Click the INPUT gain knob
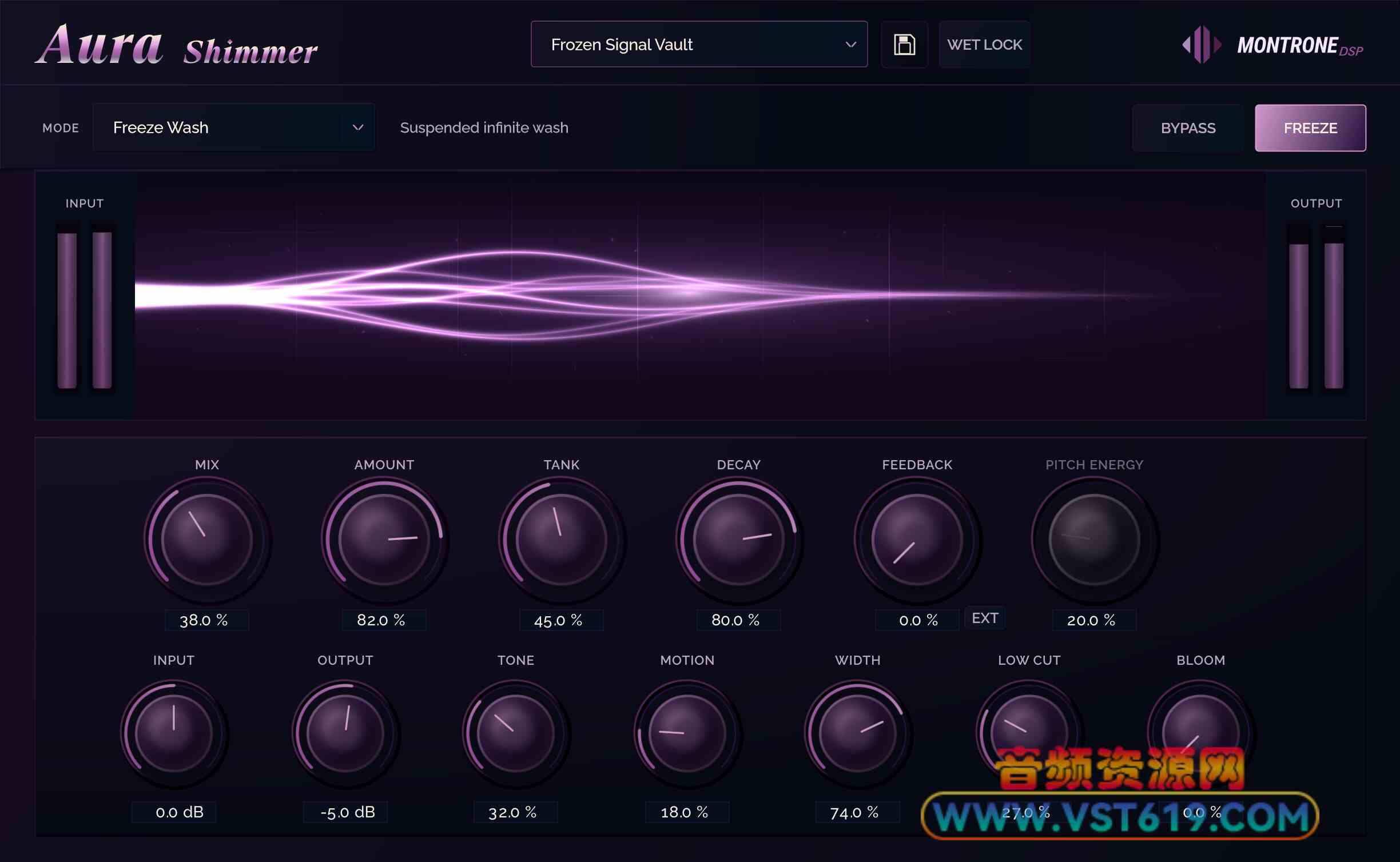1400x862 pixels. (173, 733)
